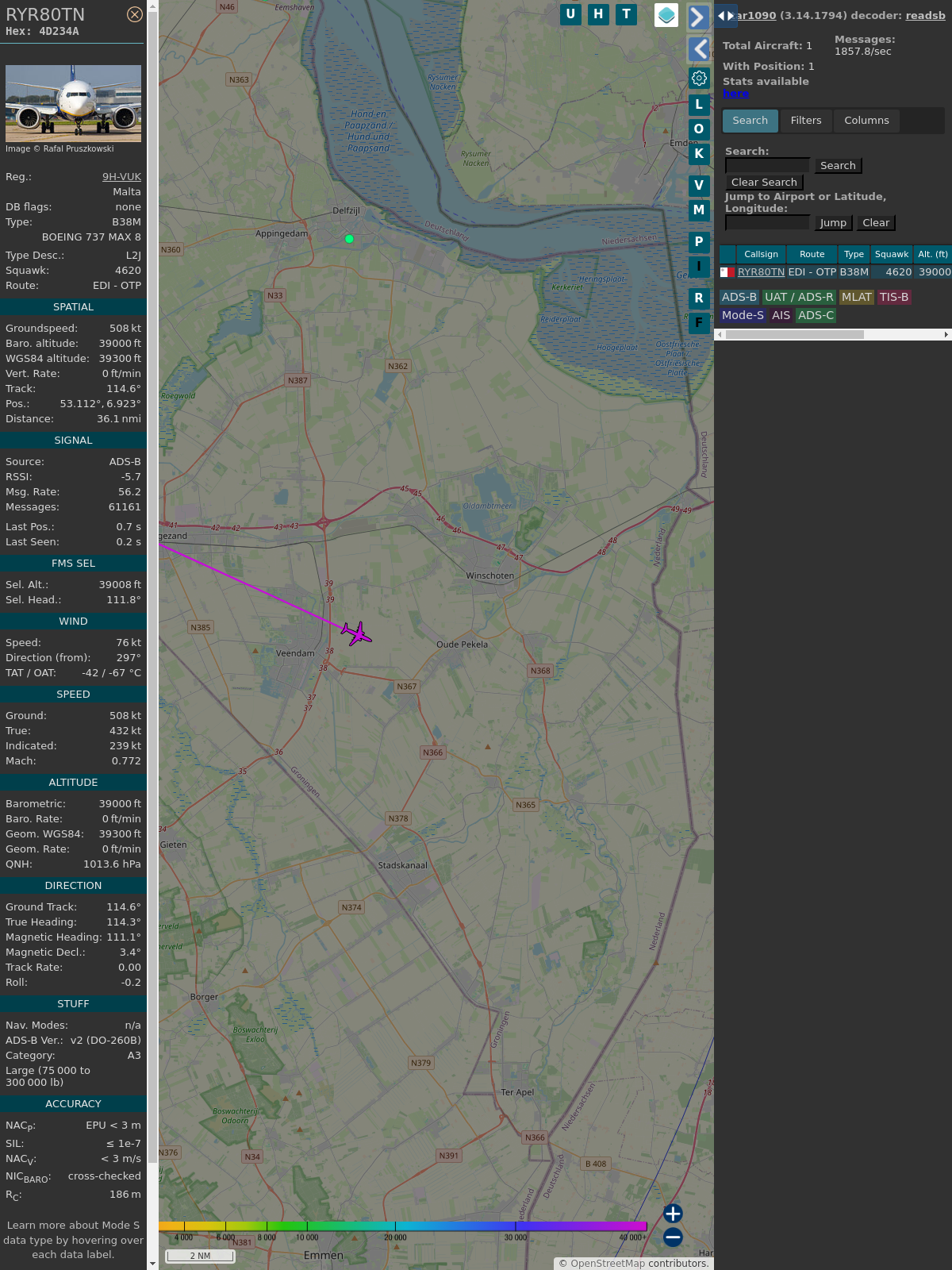Viewport: 952px width, 1270px height.
Task: Click the EDI - OTP route cell
Action: tap(812, 271)
